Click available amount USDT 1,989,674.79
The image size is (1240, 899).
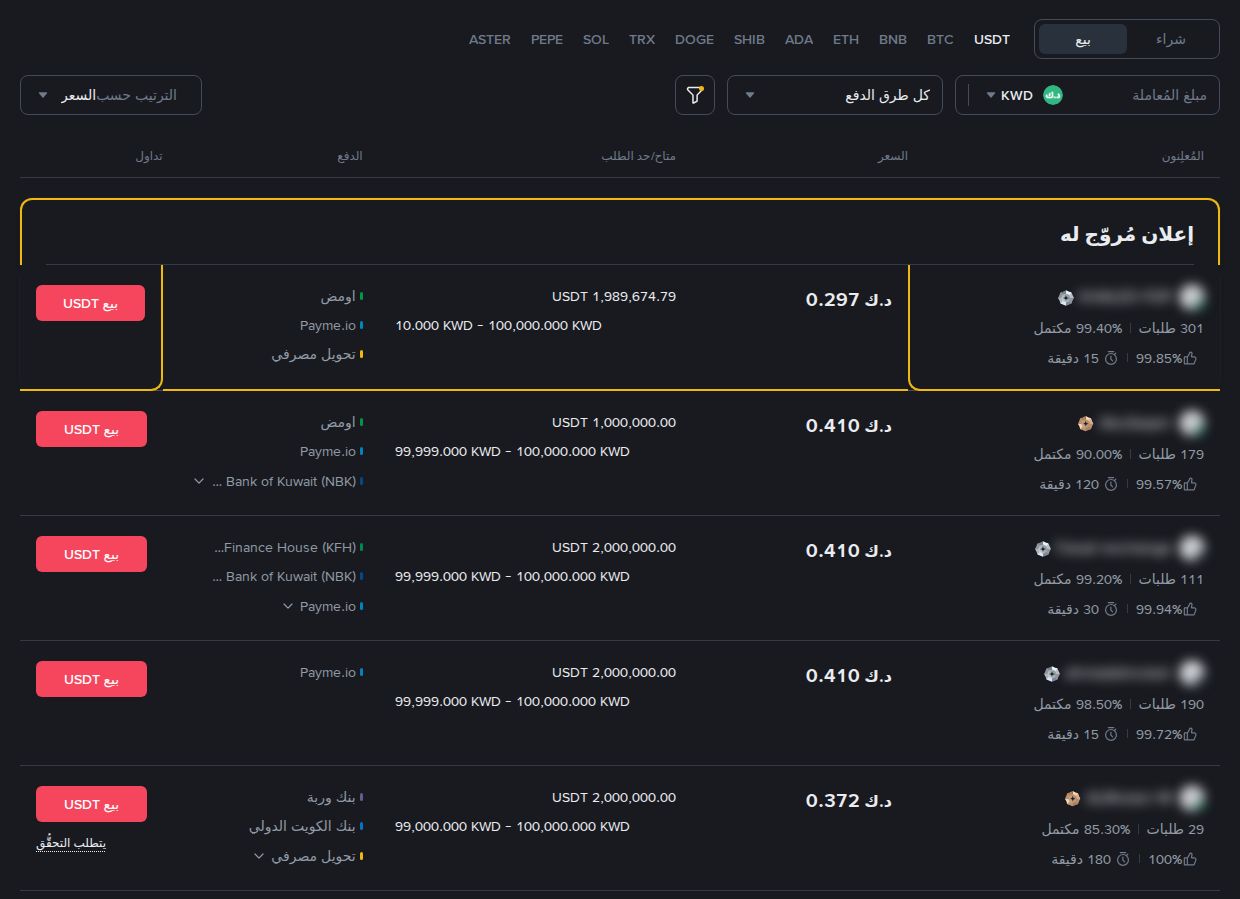(614, 296)
